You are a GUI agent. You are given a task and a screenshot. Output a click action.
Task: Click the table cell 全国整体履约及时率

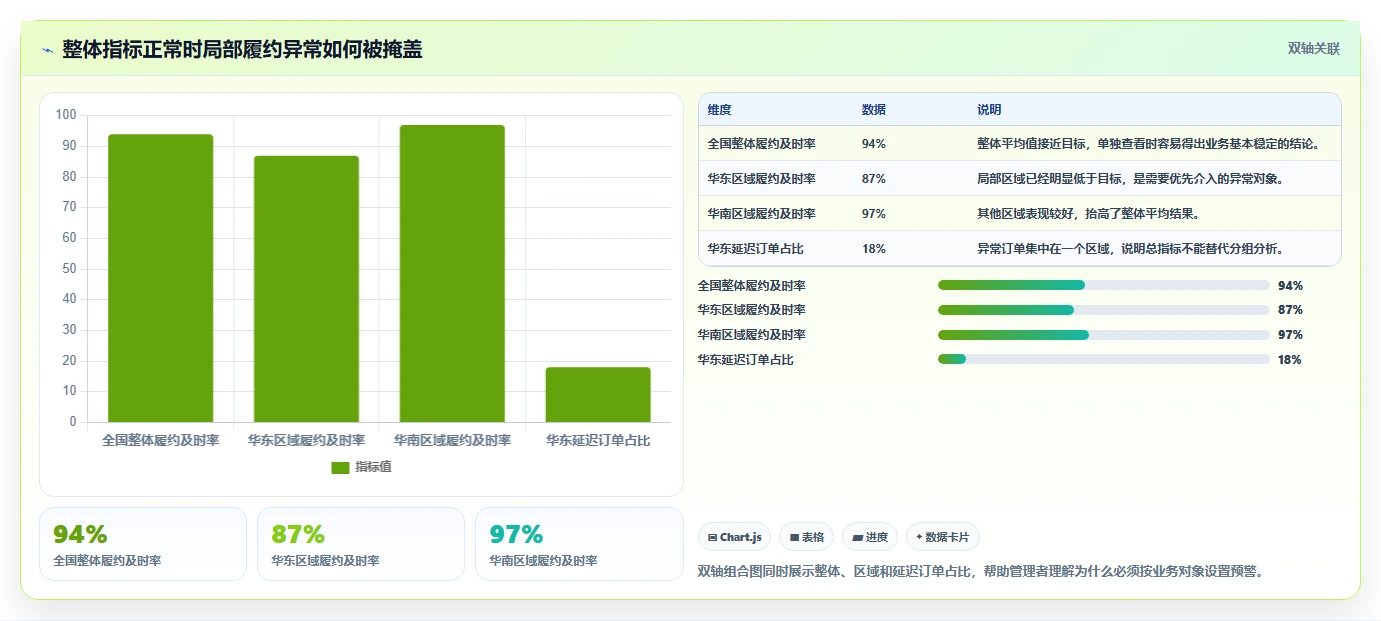(761, 144)
